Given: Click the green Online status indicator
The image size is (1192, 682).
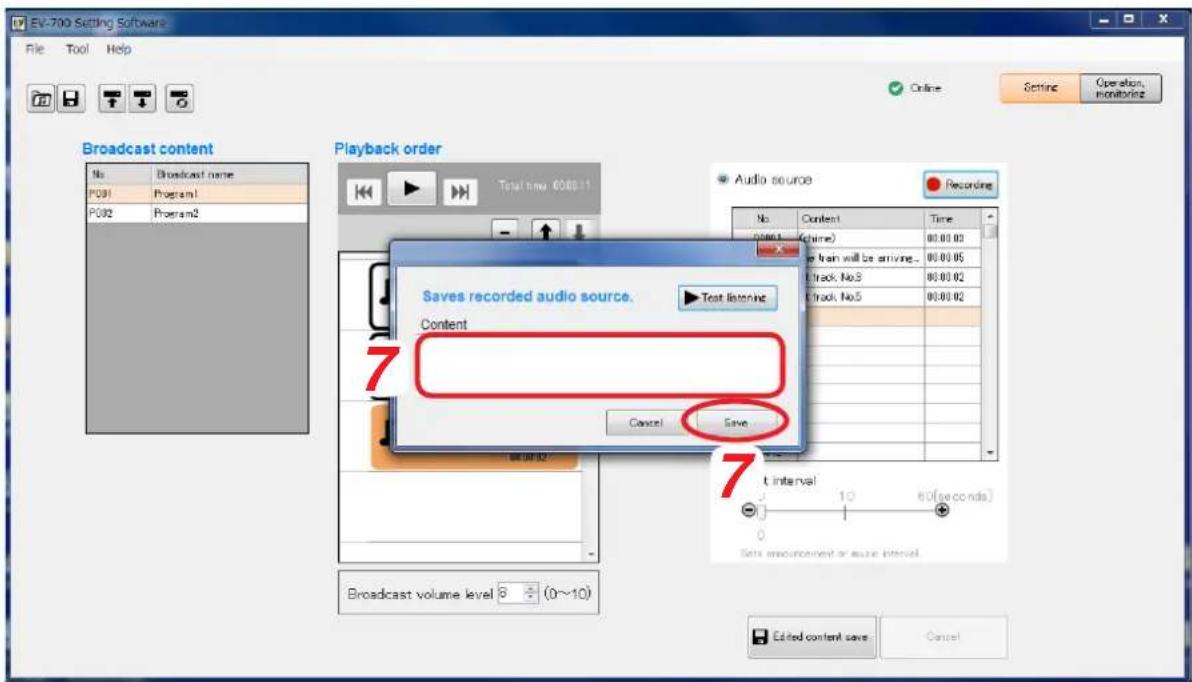Looking at the screenshot, I should 896,88.
